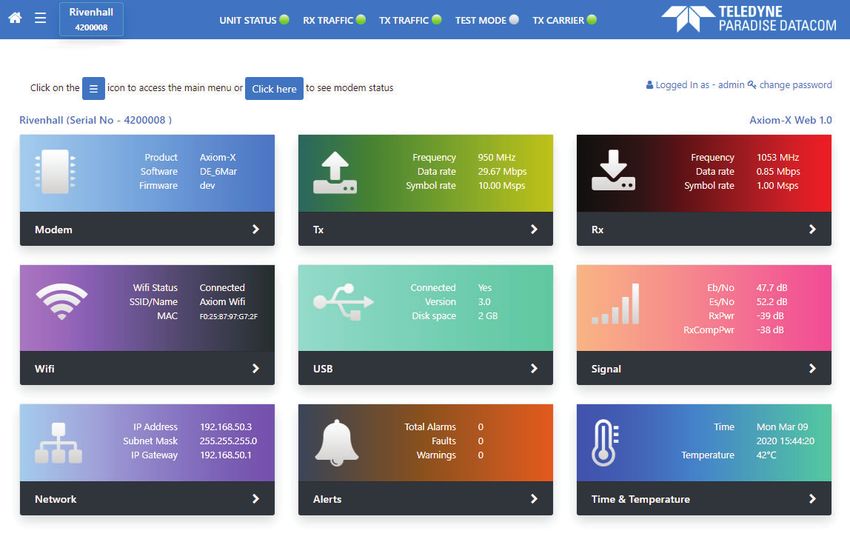Expand the Wifi card chevron
The height and width of the screenshot is (542, 850).
[255, 369]
